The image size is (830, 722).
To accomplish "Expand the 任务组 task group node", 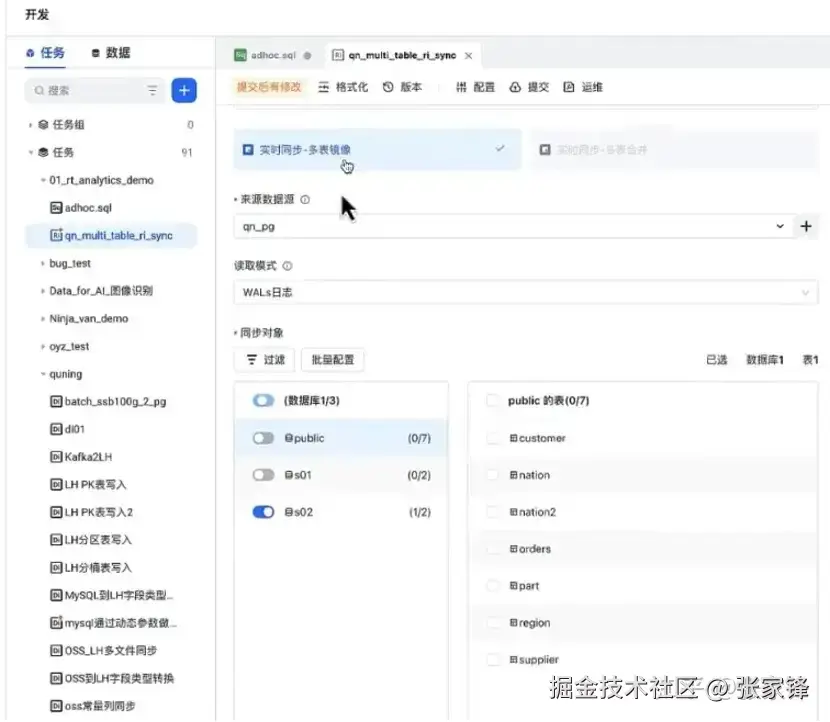I will (30, 125).
